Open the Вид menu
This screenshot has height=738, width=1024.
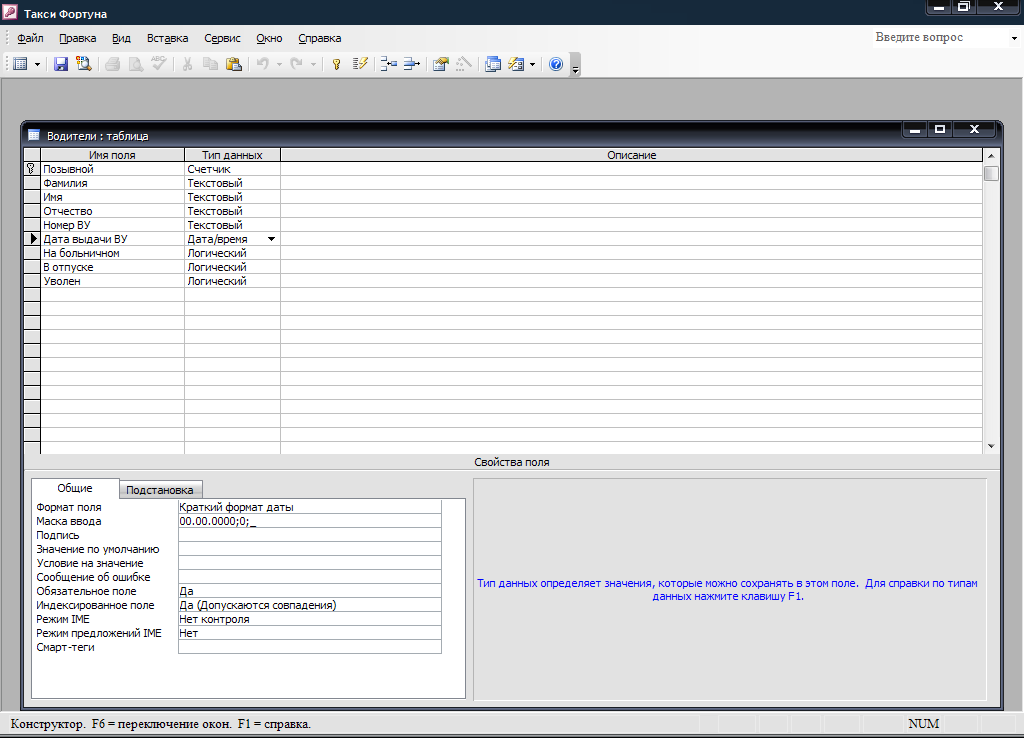[121, 38]
